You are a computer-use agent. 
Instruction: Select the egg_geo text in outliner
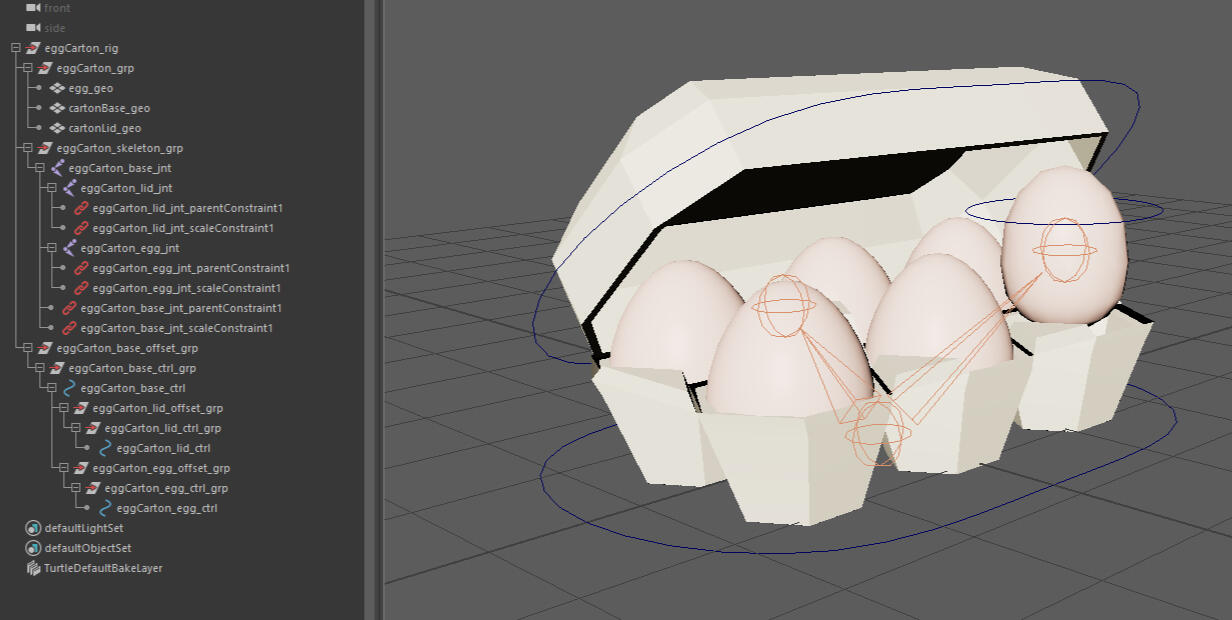[x=91, y=88]
